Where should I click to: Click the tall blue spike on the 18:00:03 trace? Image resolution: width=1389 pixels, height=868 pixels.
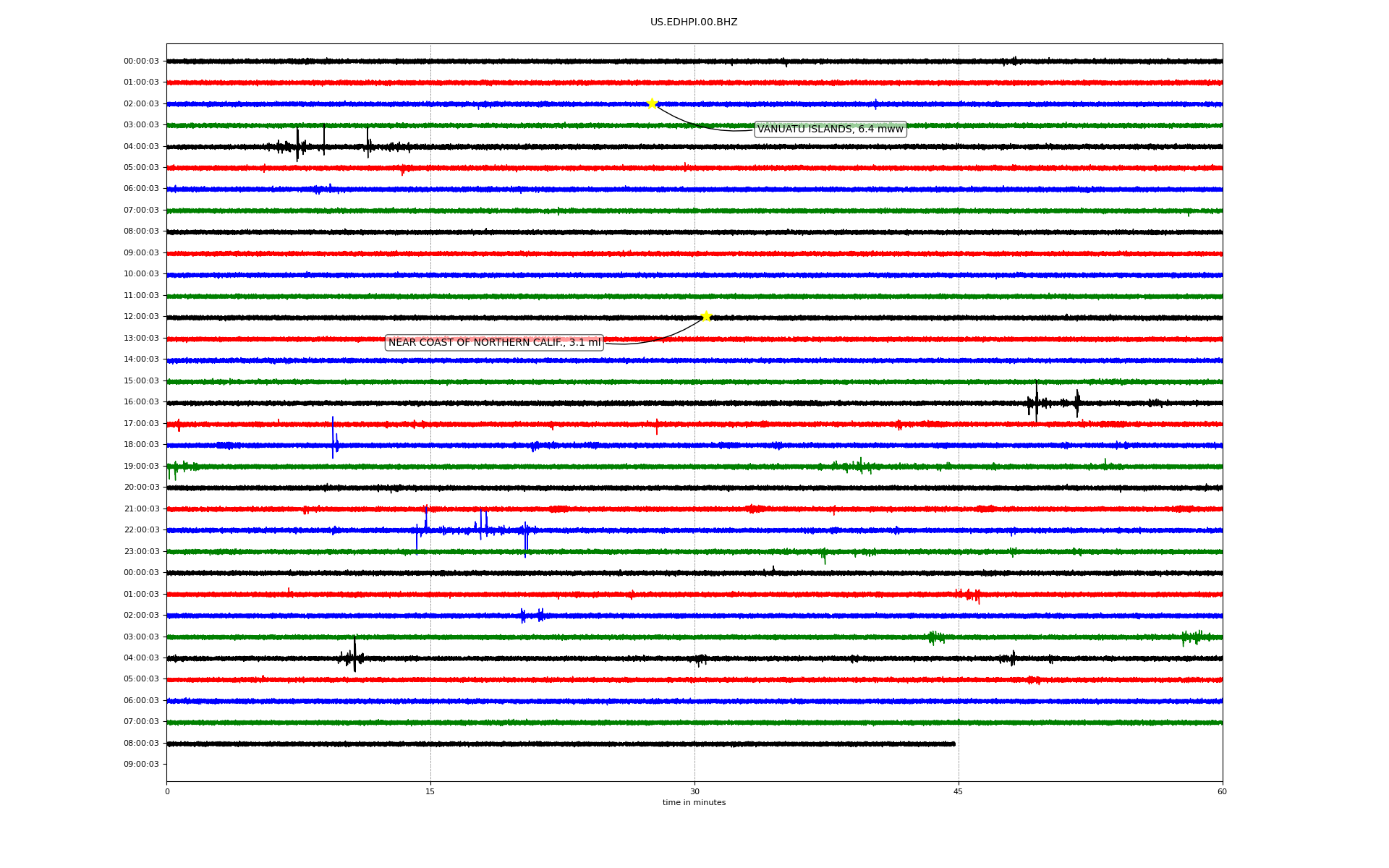click(x=333, y=438)
